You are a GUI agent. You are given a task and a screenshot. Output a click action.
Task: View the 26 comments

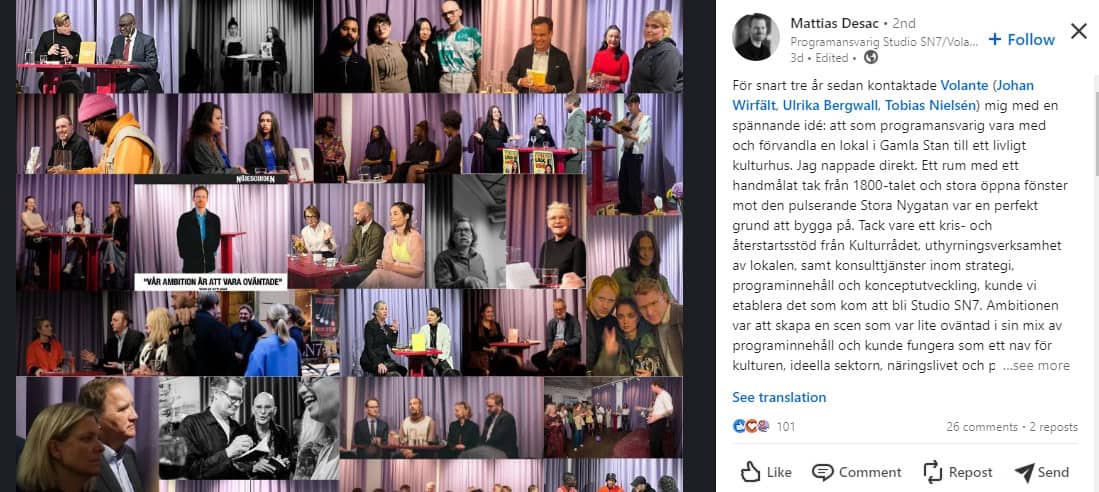(981, 427)
